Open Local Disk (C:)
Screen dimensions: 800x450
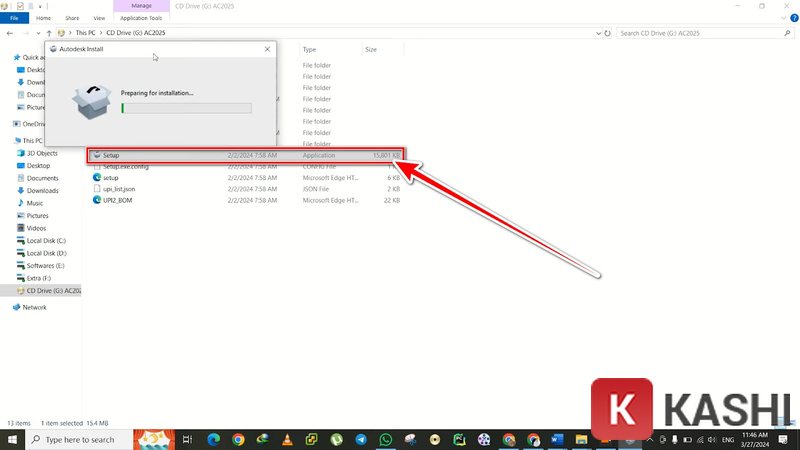pos(46,240)
